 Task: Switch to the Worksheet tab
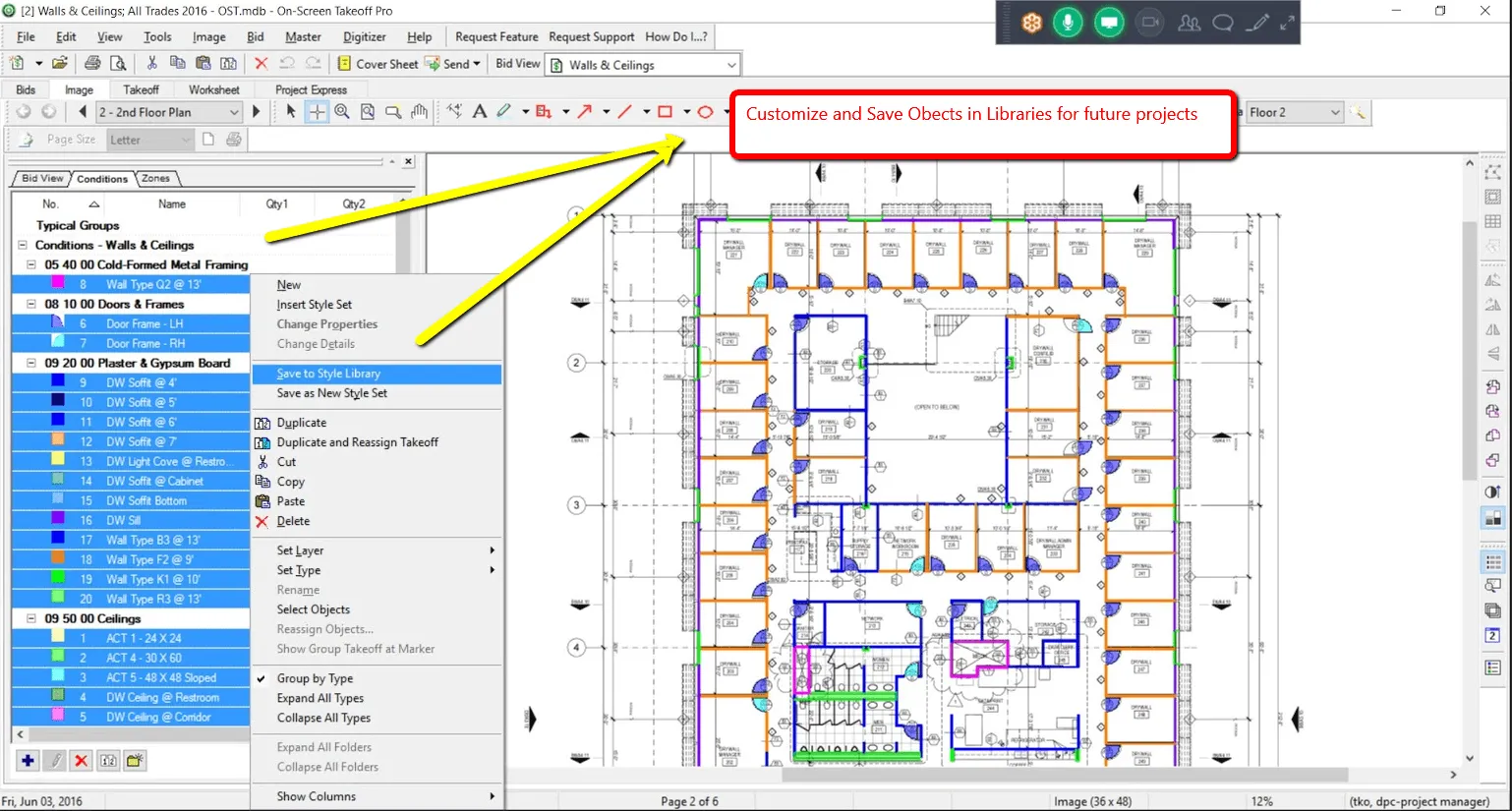pos(213,89)
